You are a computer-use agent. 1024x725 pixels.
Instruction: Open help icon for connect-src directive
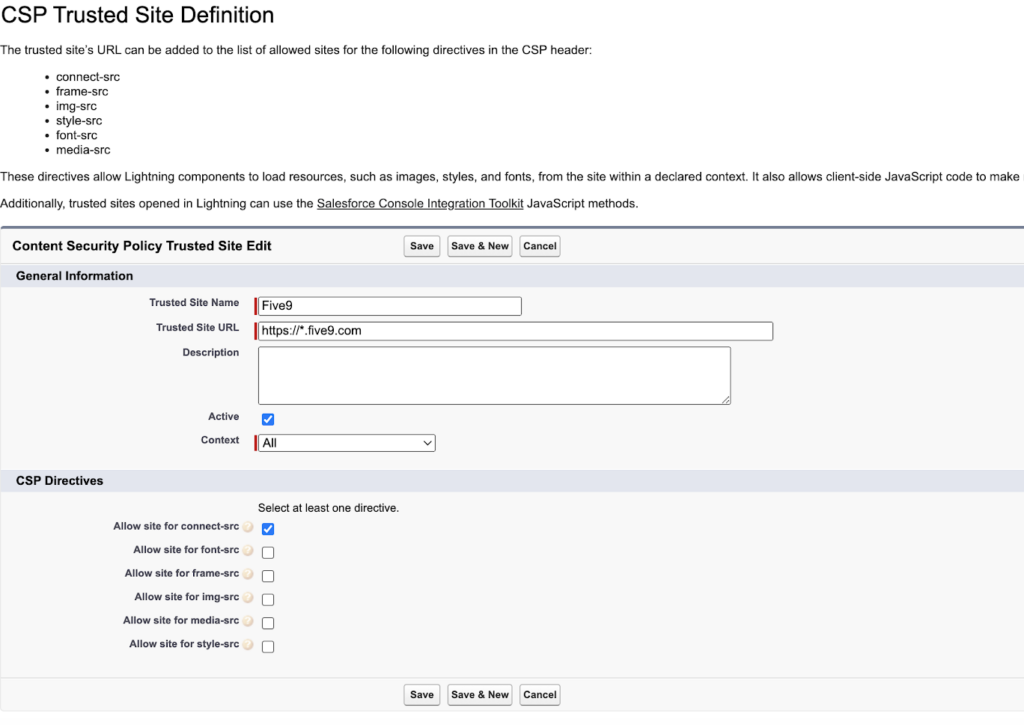point(248,526)
